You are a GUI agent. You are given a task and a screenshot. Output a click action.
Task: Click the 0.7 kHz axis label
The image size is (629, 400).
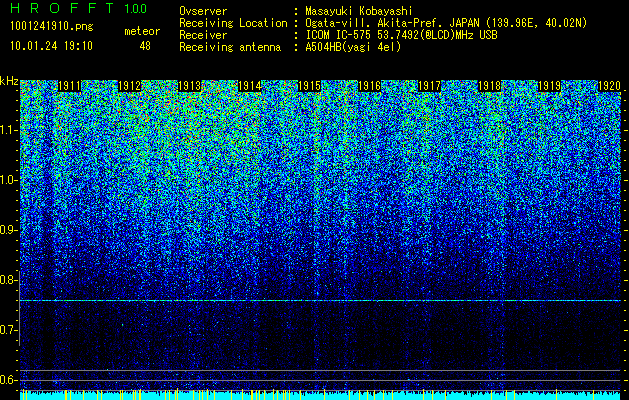pos(8,330)
